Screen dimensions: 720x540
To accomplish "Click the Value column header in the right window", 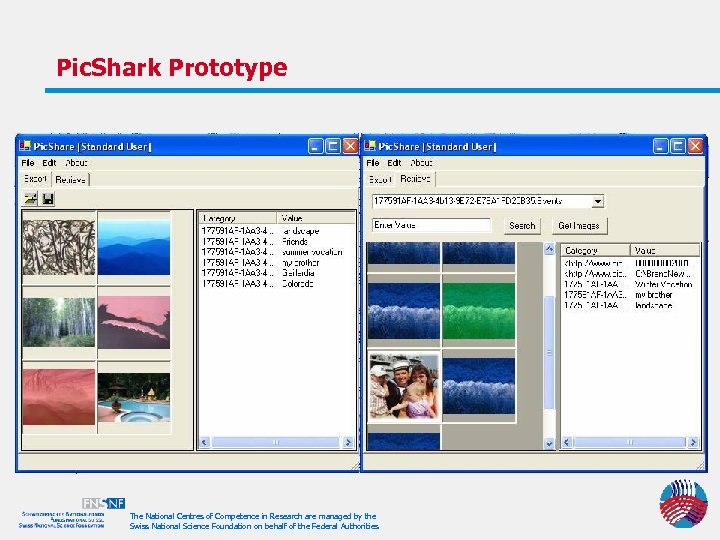I will coord(664,250).
